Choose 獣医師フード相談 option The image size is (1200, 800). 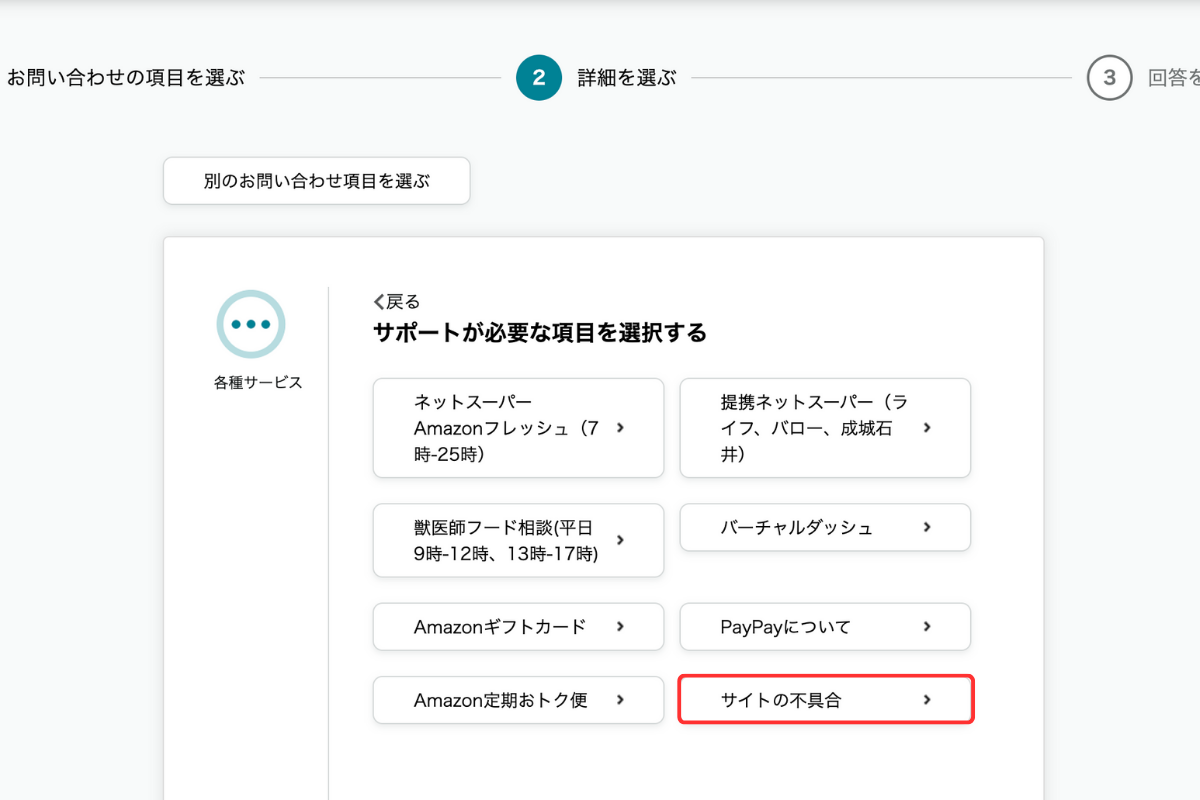coord(518,540)
